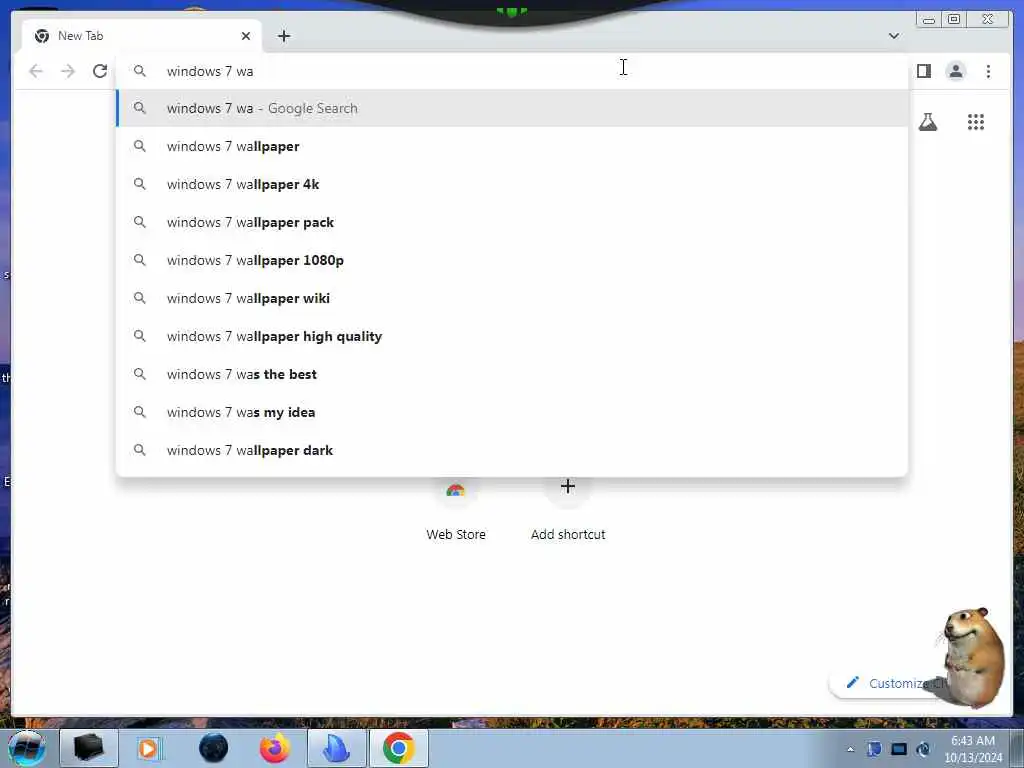Viewport: 1024px width, 768px height.
Task: Click the flag tray icon
Action: [874, 749]
